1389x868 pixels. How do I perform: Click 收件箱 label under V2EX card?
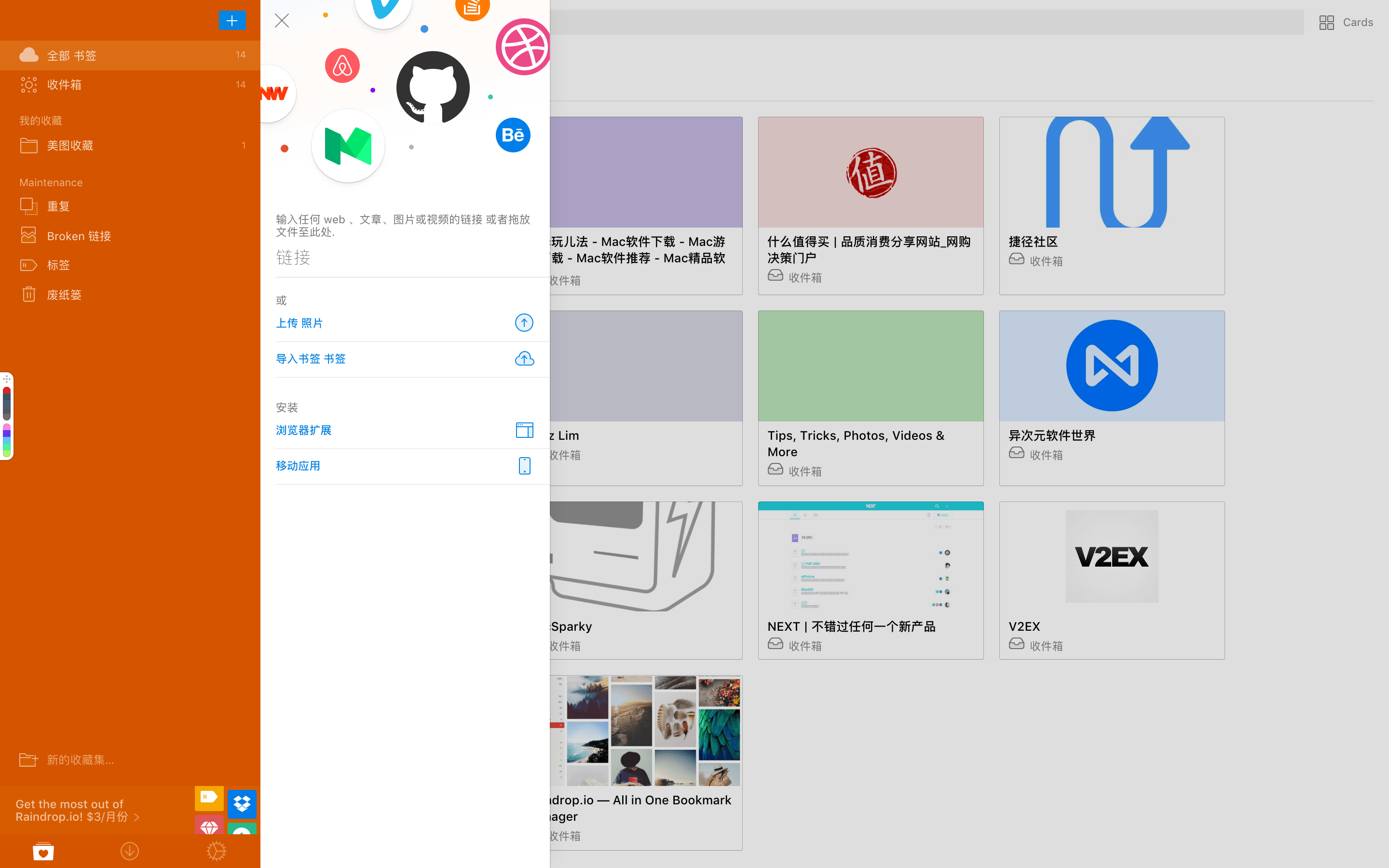(1047, 646)
